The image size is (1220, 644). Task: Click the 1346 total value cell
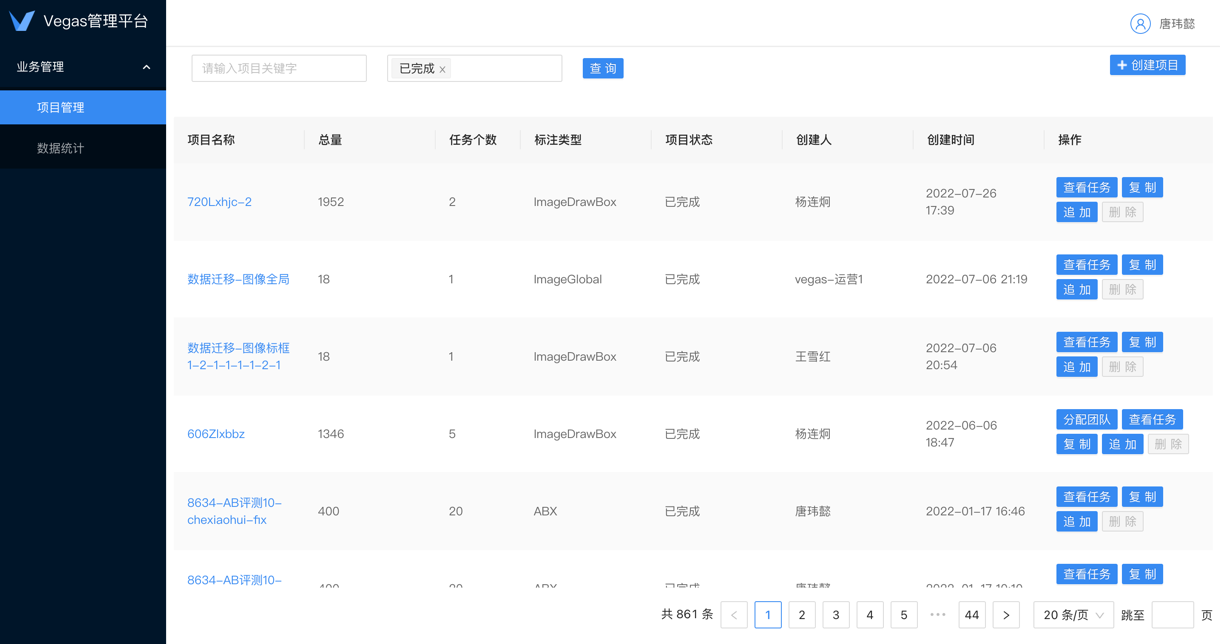331,434
